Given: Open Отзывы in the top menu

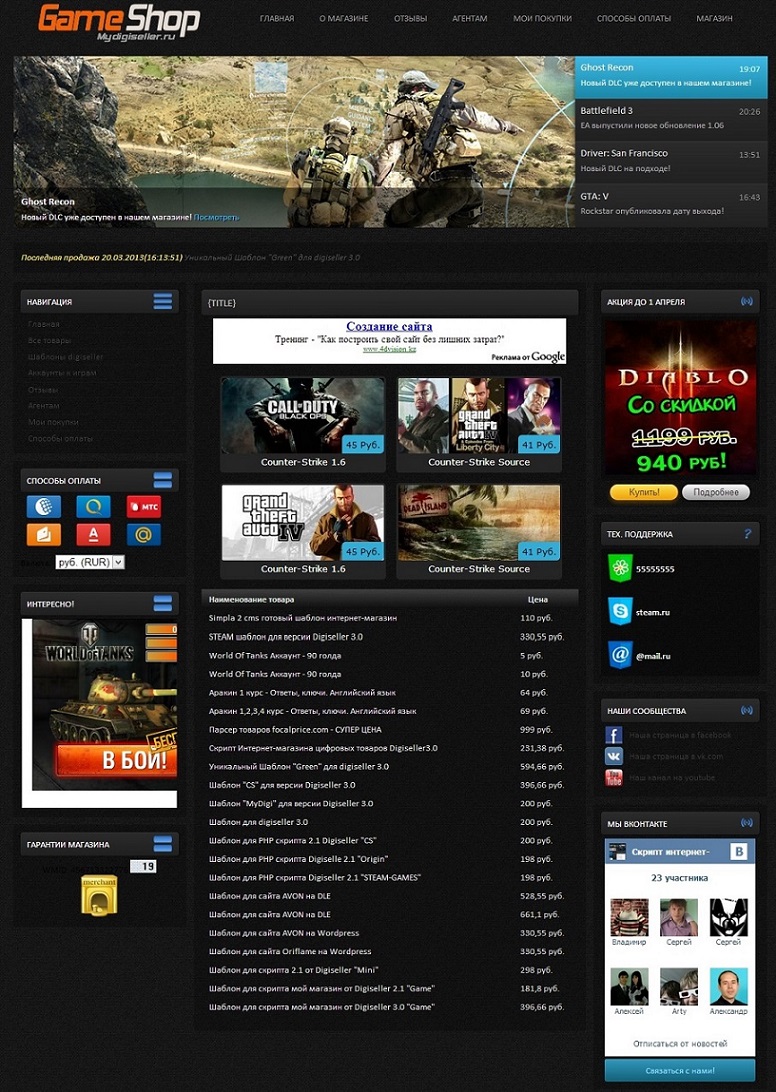Looking at the screenshot, I should [410, 18].
